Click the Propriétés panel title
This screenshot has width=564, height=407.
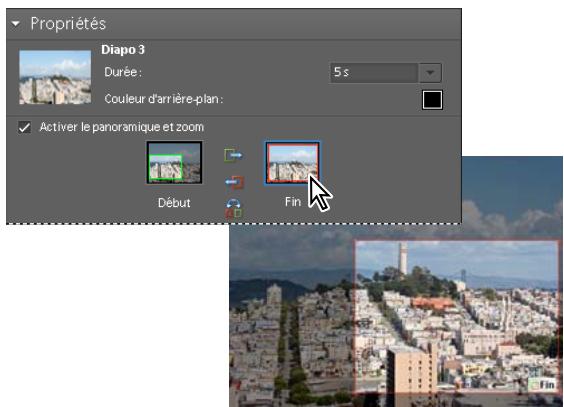[x=68, y=24]
